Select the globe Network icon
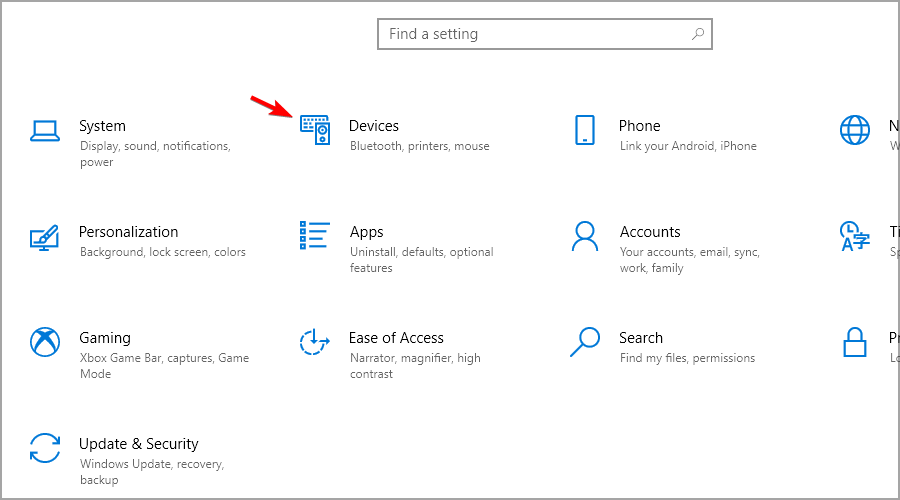This screenshot has height=500, width=900. coord(855,130)
